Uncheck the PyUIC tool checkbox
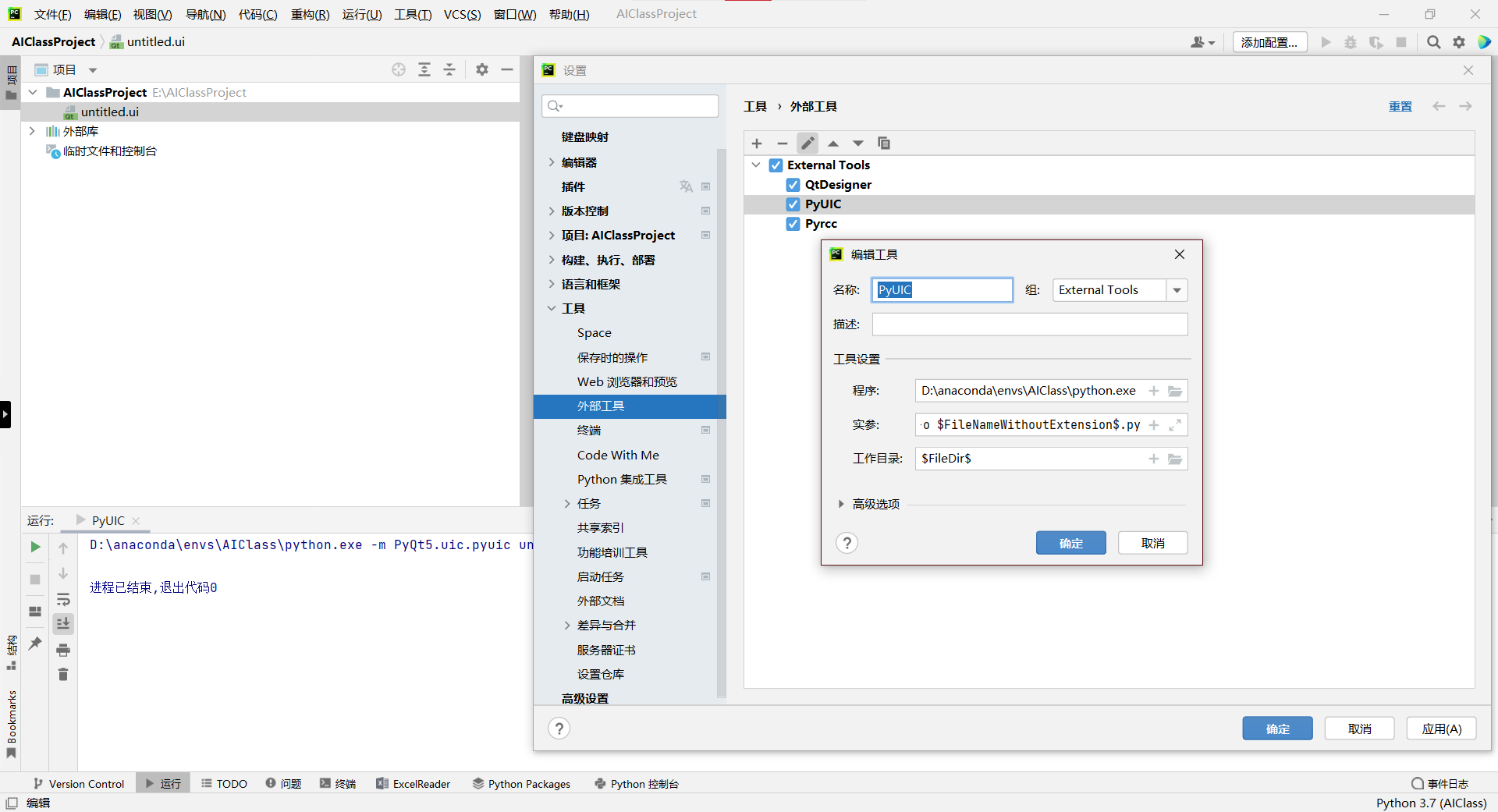This screenshot has width=1498, height=812. click(x=793, y=204)
